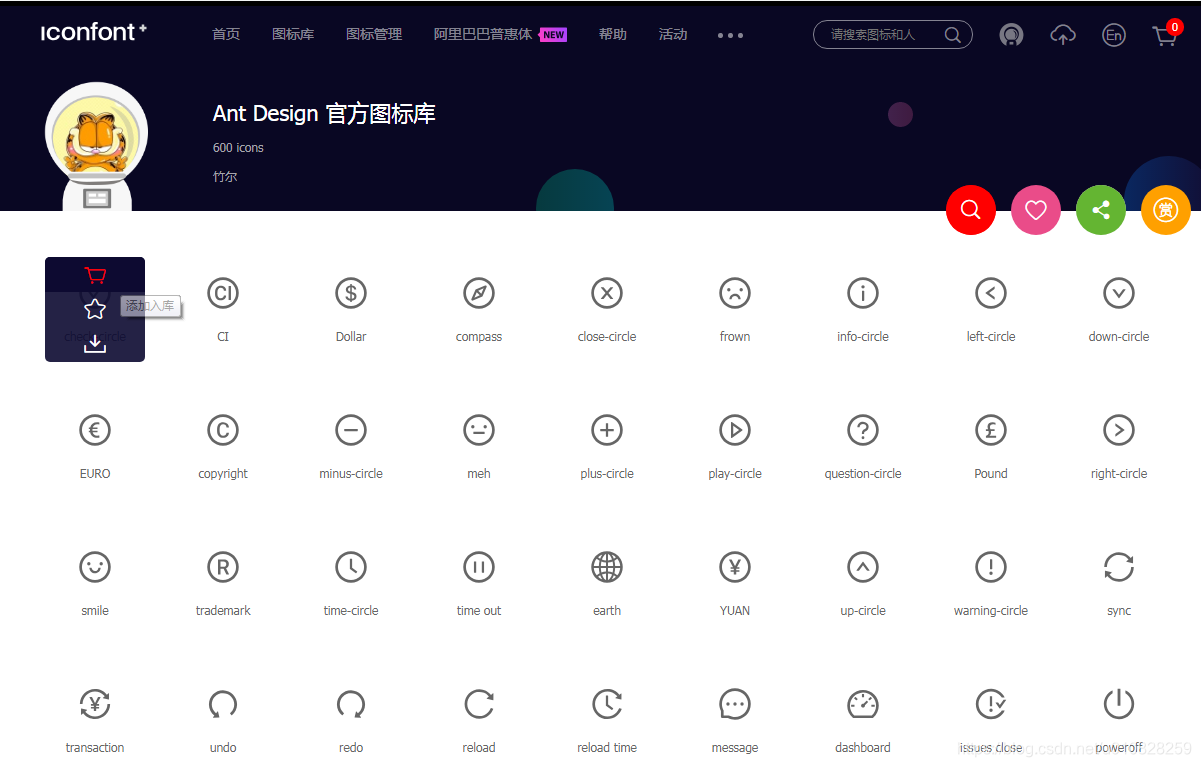This screenshot has height=767, width=1201.
Task: Select the CI icon
Action: coord(223,293)
